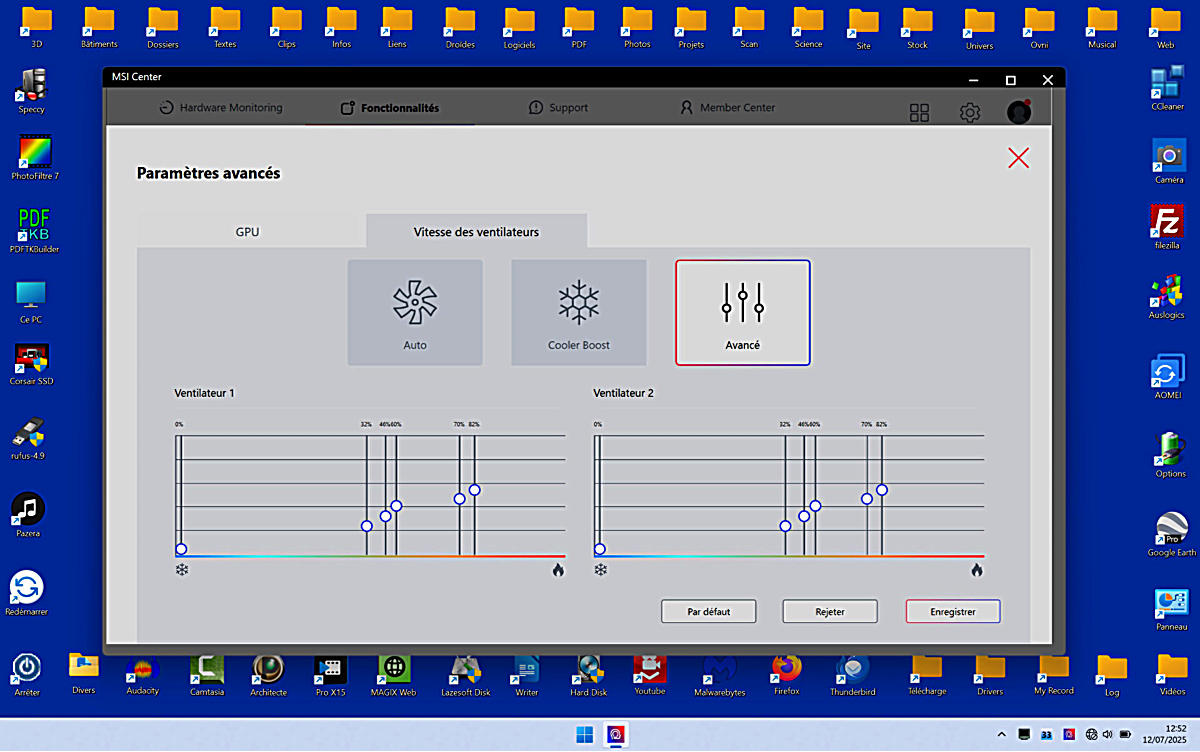Open MSI Center settings gear
Viewport: 1200px width, 752px height.
(x=969, y=113)
